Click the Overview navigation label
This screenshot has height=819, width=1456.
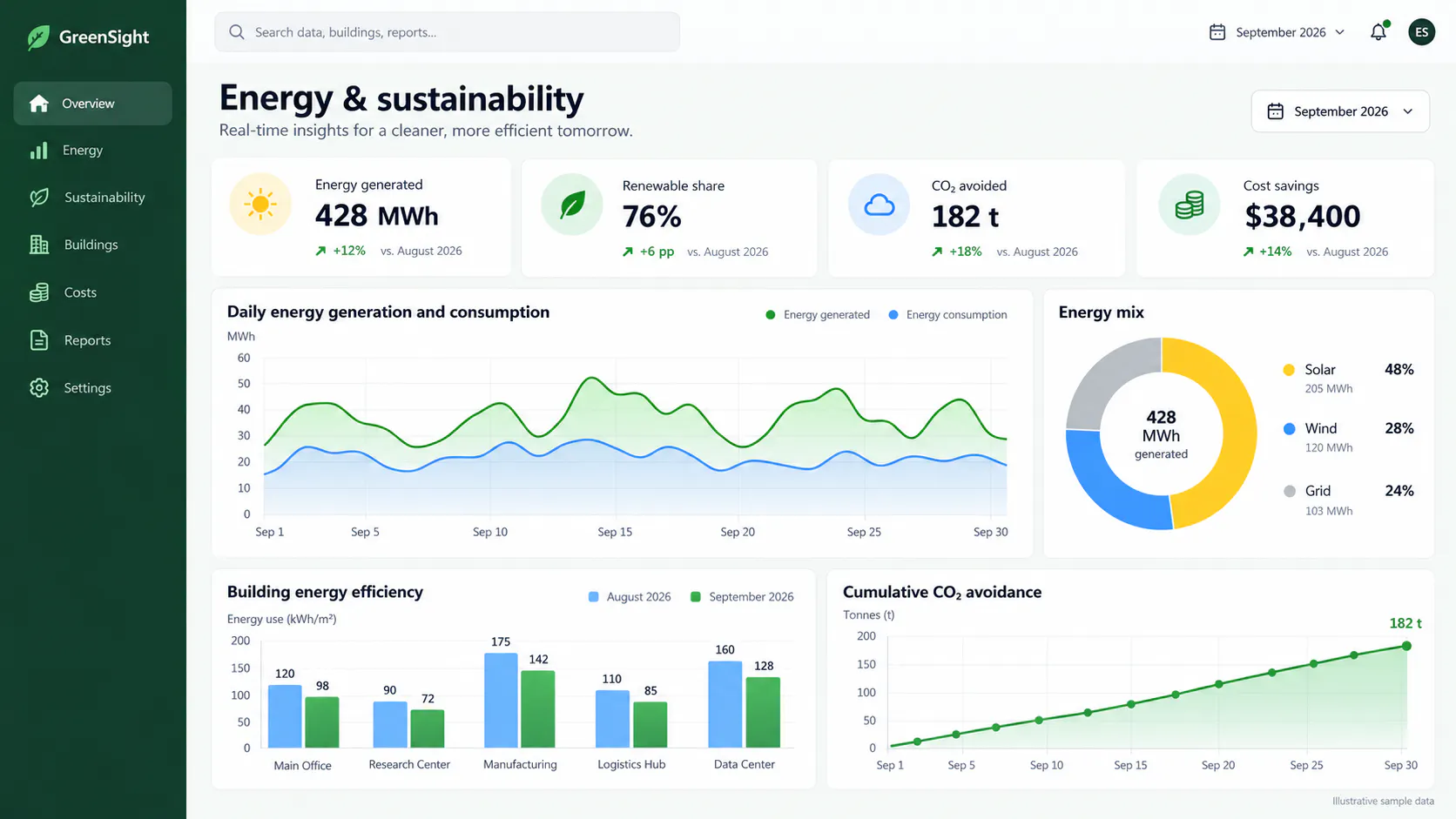(88, 104)
